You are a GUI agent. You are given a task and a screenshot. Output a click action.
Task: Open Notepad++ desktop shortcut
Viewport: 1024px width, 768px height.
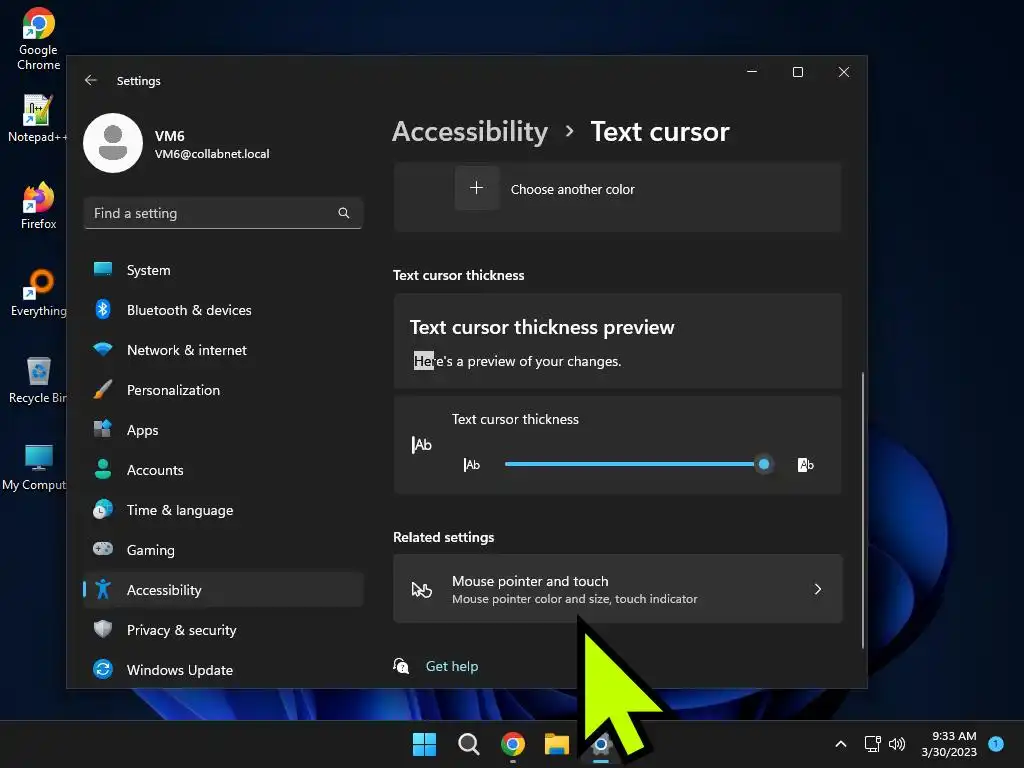pos(37,119)
